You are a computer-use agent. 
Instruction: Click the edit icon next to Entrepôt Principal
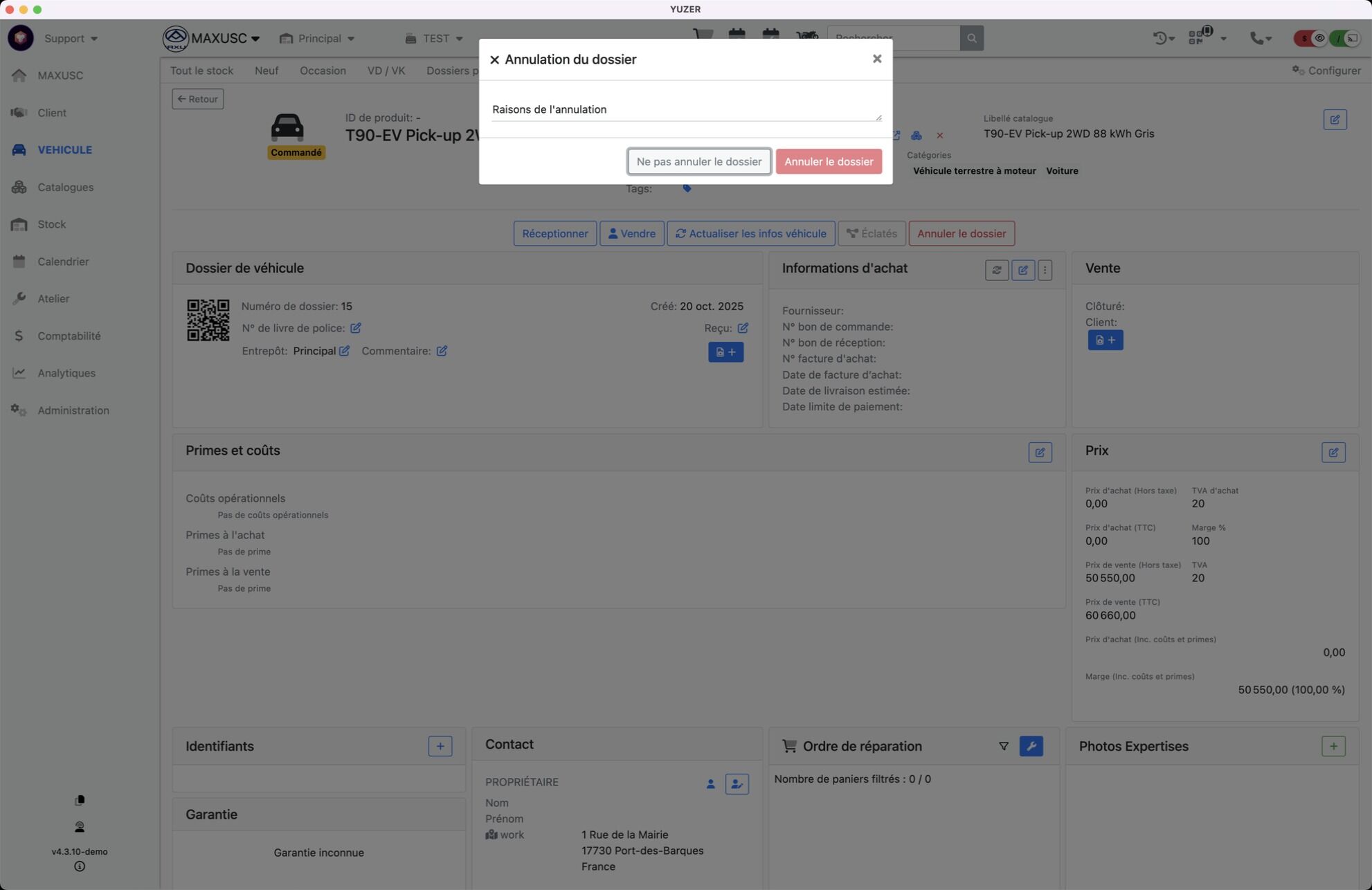(x=344, y=351)
